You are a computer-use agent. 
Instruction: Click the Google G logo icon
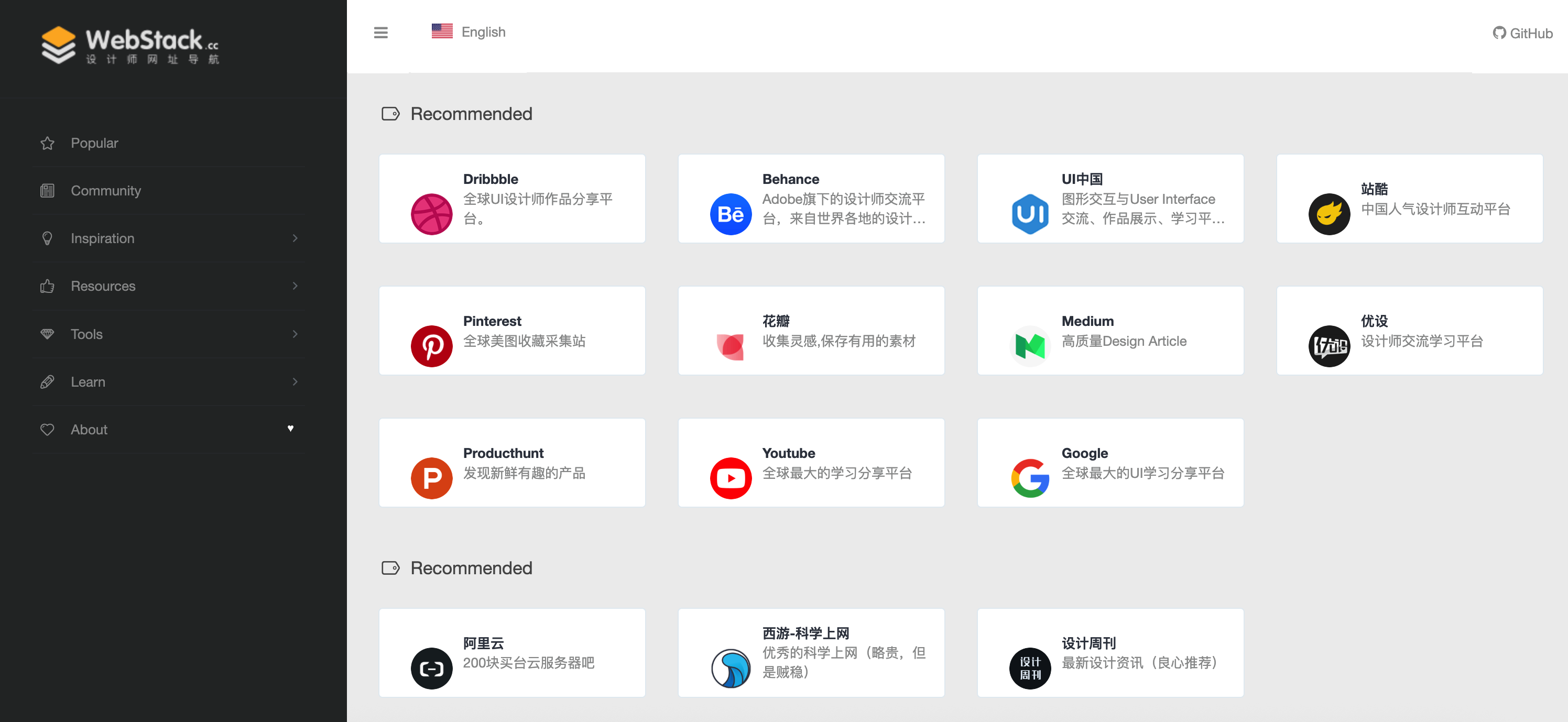click(1030, 478)
